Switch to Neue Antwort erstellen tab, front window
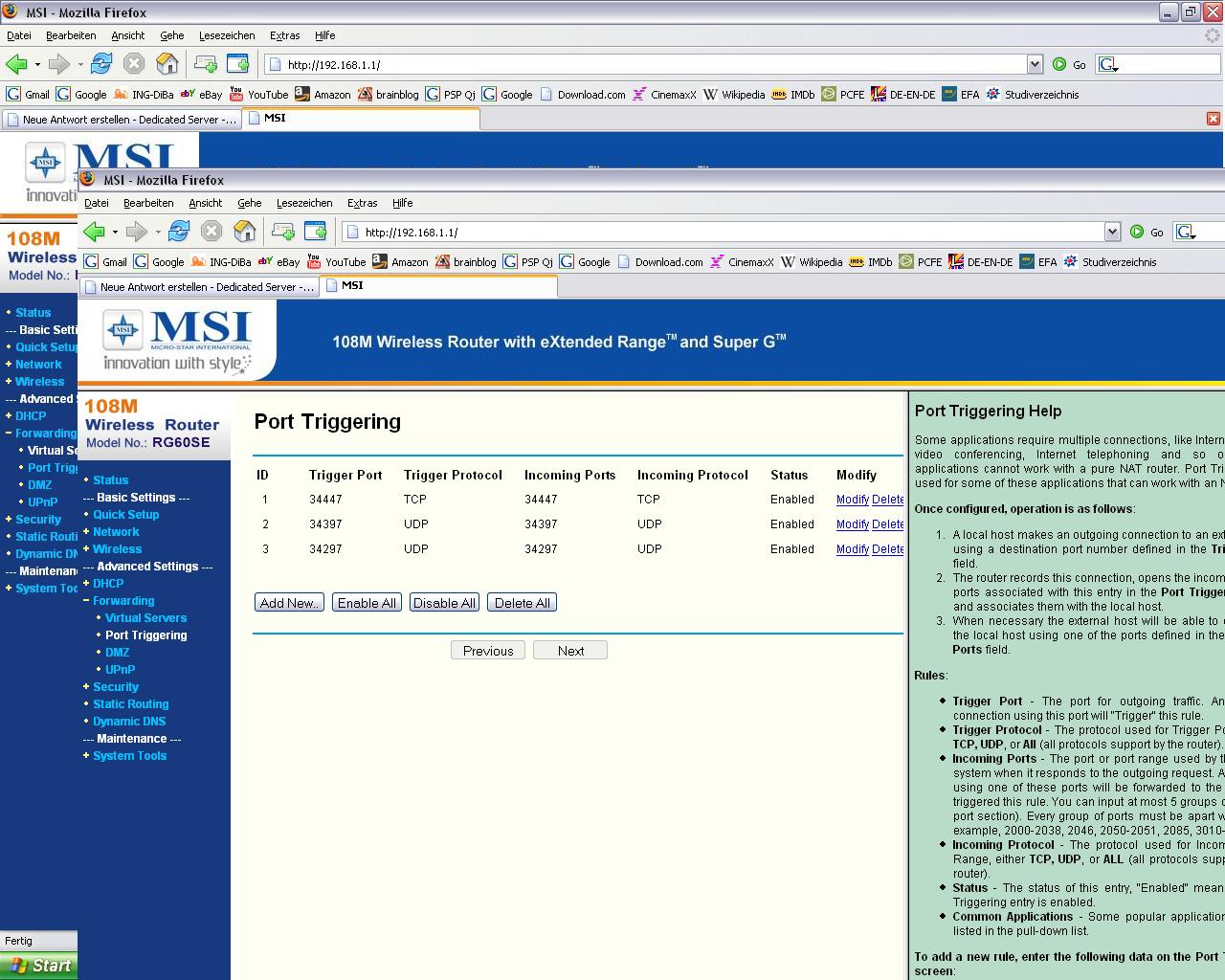 (x=199, y=286)
